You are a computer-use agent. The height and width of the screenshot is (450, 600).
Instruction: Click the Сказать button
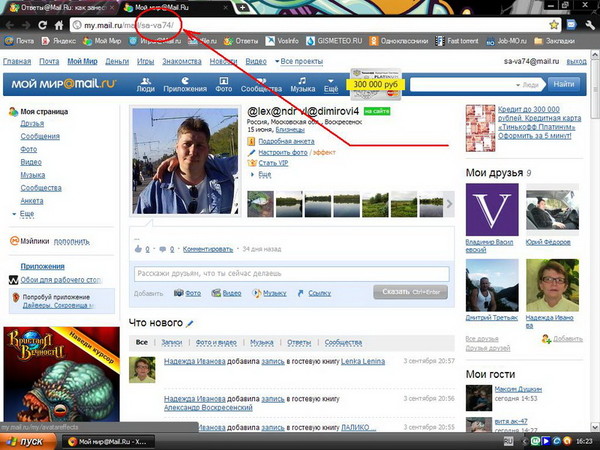tap(411, 292)
